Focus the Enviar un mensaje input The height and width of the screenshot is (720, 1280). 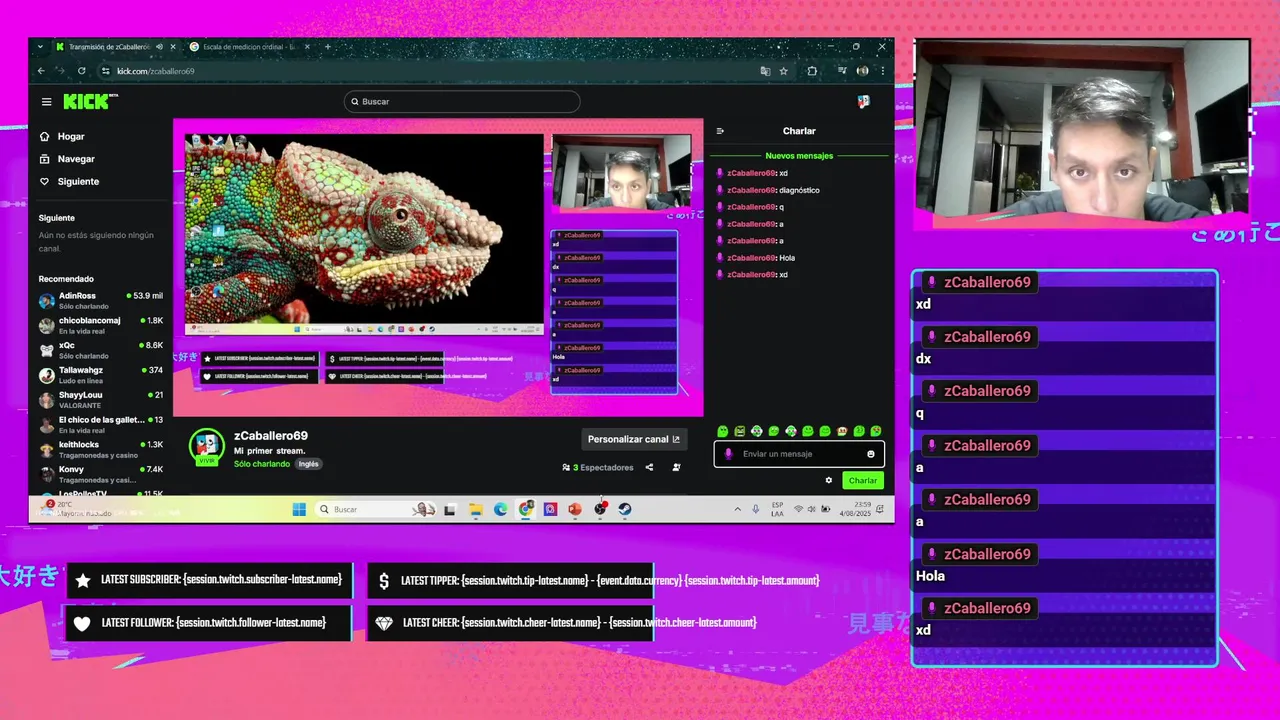pos(798,454)
